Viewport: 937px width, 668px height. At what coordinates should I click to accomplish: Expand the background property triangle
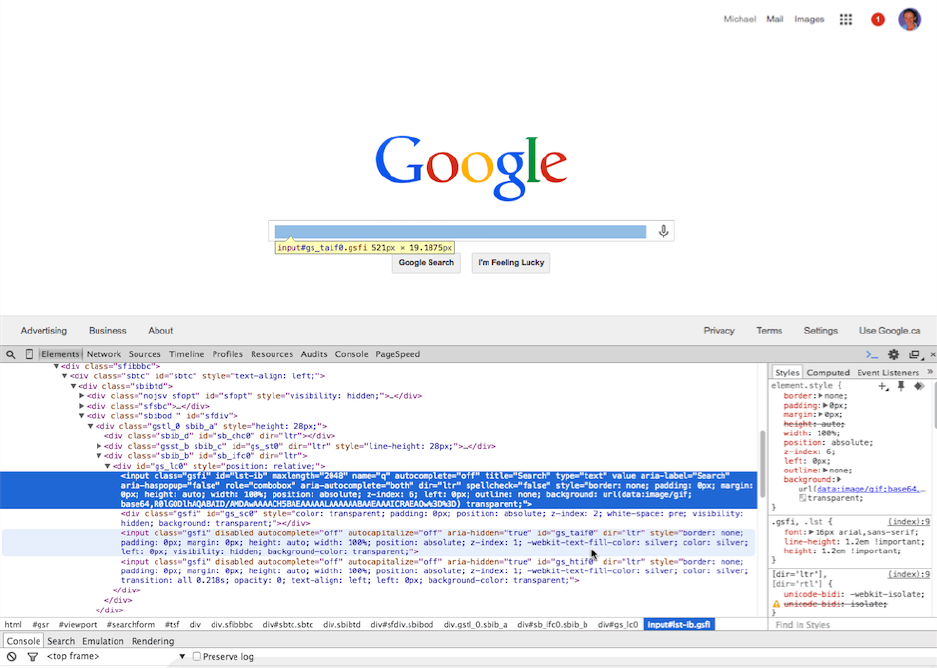pos(839,479)
